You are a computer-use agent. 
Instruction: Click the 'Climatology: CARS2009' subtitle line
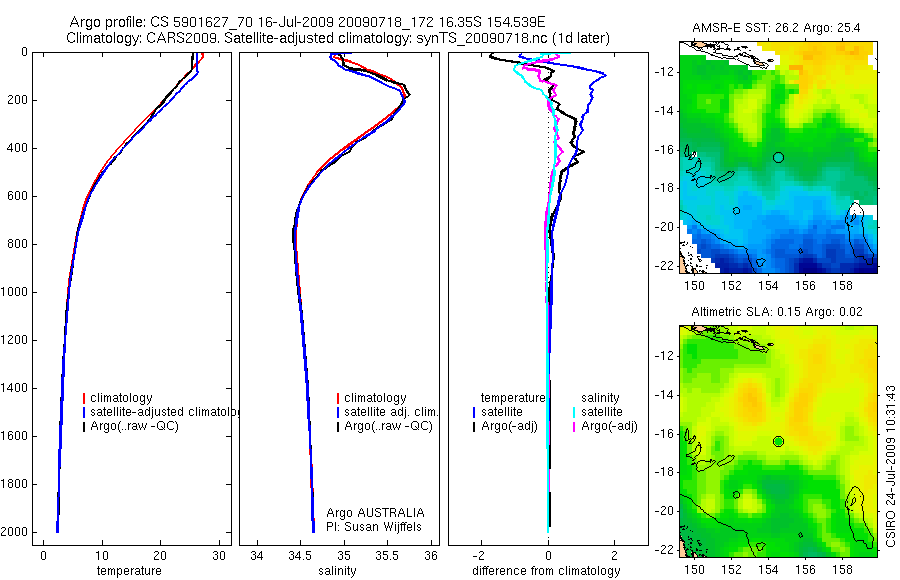(338, 38)
